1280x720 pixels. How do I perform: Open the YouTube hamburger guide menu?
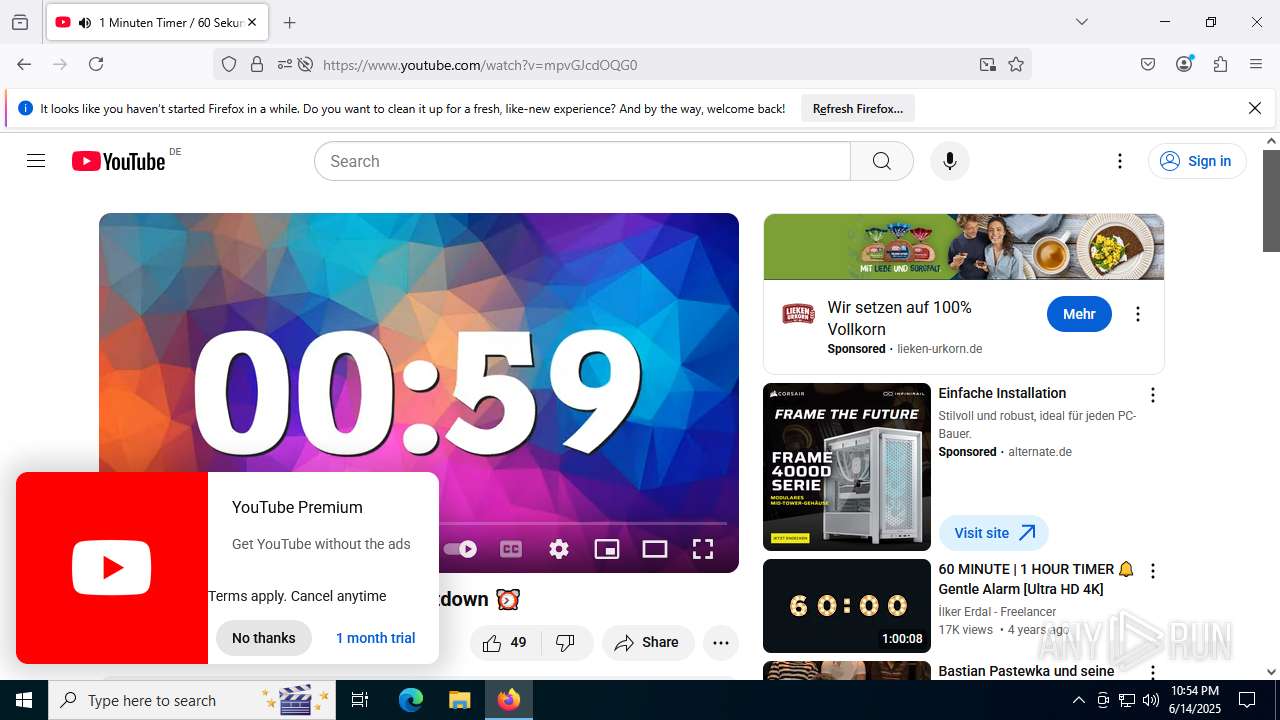(36, 161)
